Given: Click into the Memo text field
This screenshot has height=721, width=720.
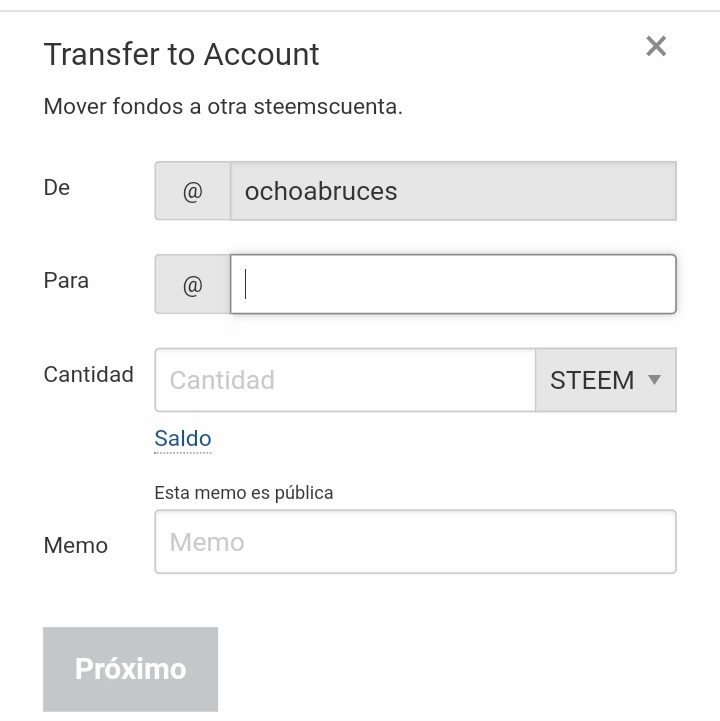Looking at the screenshot, I should coord(415,542).
